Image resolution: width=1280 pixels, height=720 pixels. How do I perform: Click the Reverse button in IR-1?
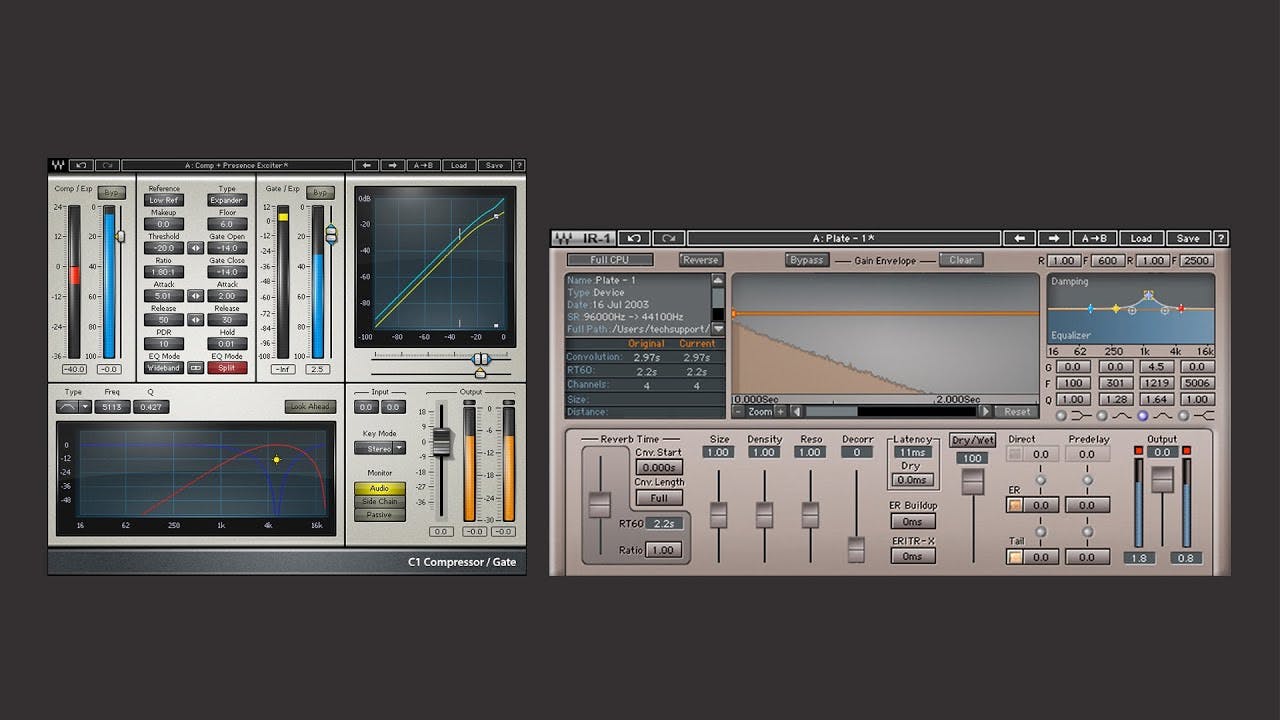(x=700, y=259)
